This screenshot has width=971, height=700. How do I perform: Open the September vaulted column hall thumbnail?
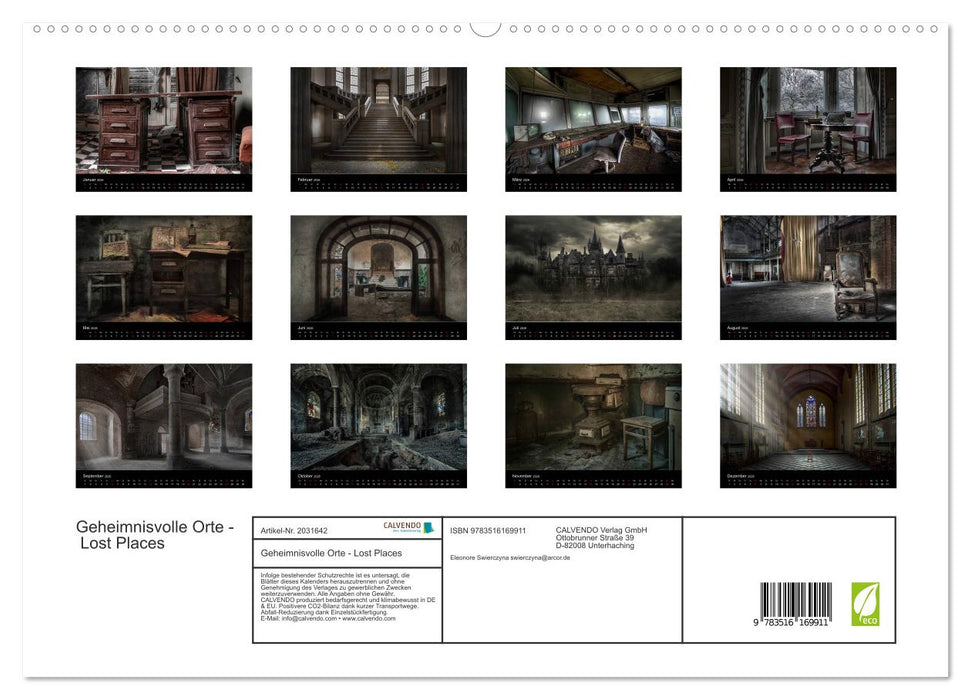click(164, 417)
